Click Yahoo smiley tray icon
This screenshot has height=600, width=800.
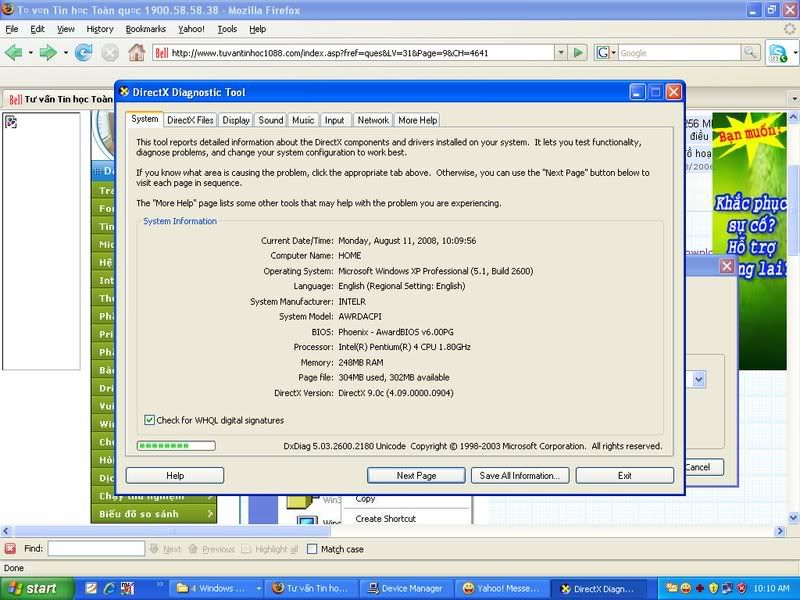pyautogui.click(x=686, y=588)
